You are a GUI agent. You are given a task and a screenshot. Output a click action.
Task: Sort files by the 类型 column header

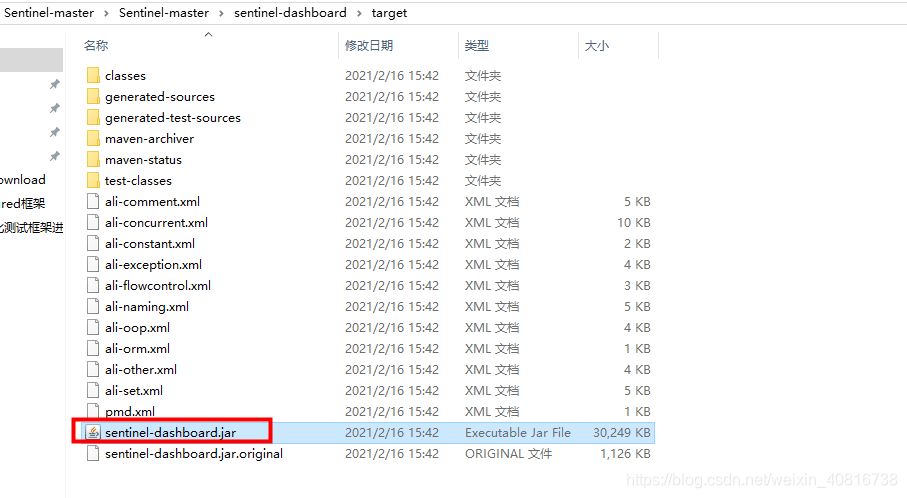[x=477, y=46]
